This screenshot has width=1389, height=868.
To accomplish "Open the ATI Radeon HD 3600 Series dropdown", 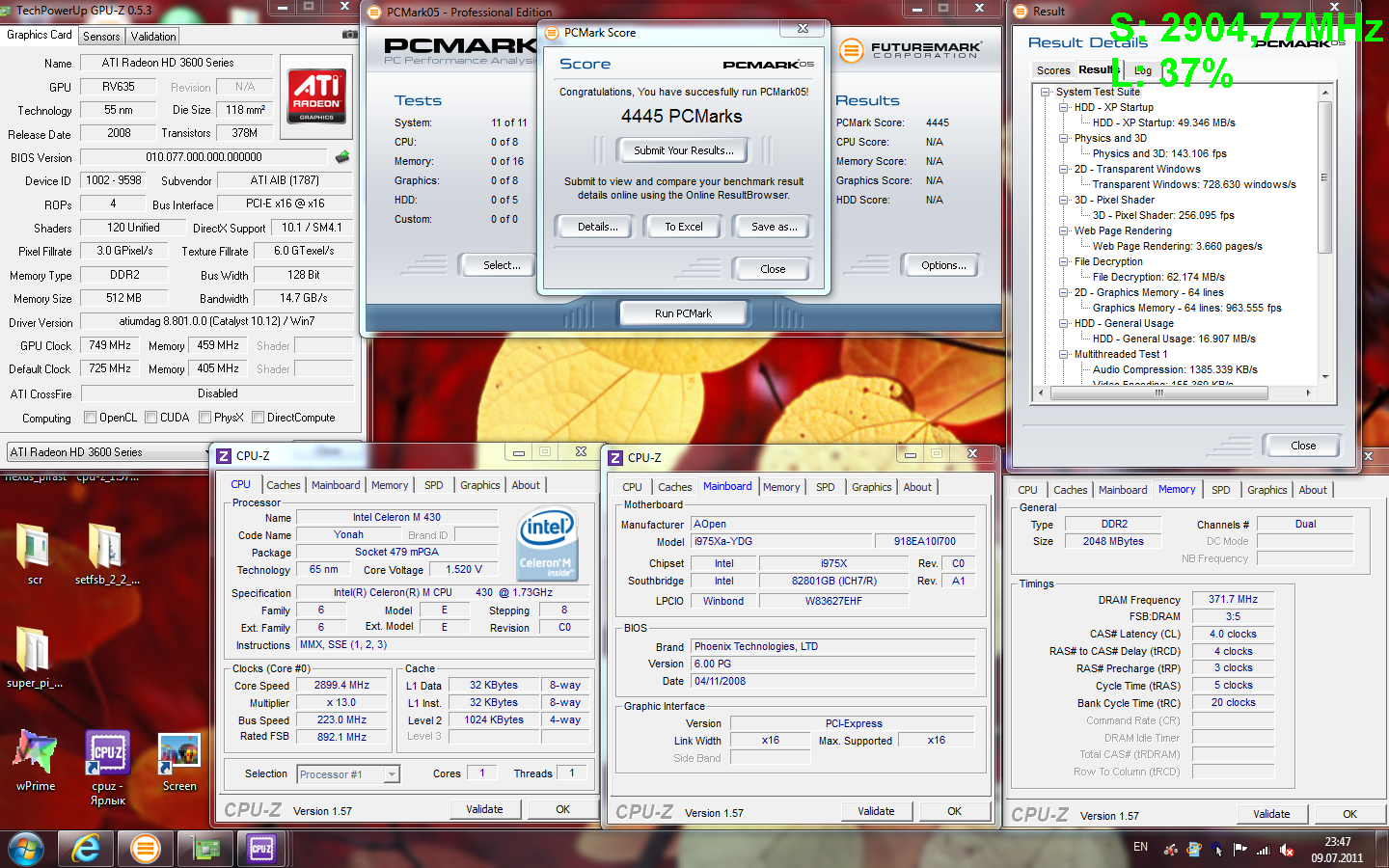I will [x=108, y=451].
